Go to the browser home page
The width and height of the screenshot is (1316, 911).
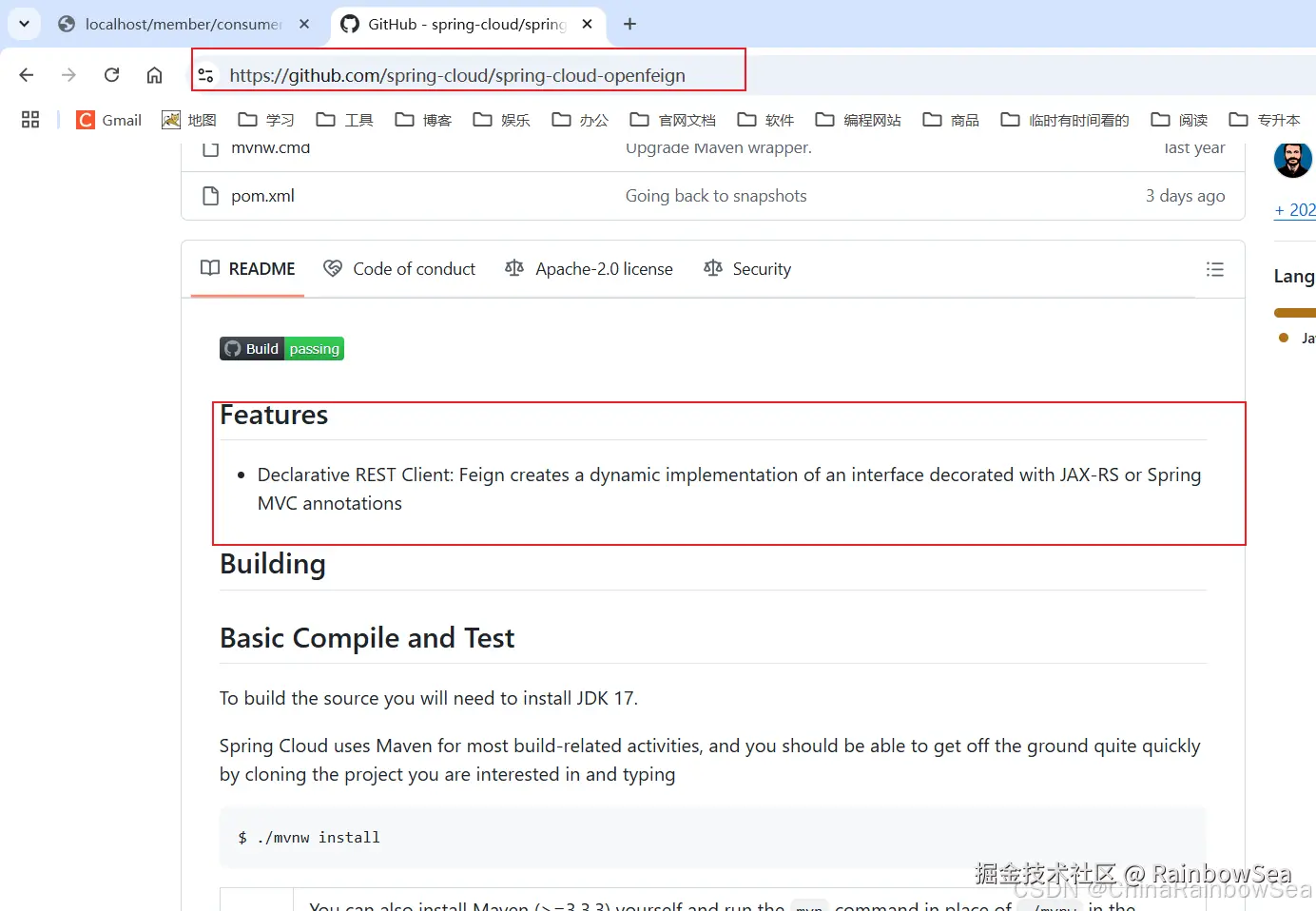pyautogui.click(x=154, y=75)
